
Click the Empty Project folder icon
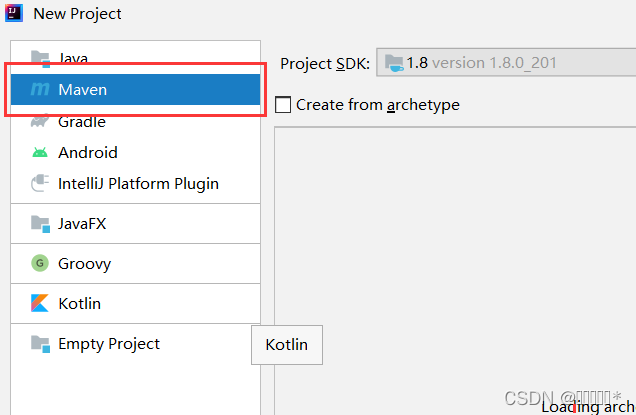[40, 344]
